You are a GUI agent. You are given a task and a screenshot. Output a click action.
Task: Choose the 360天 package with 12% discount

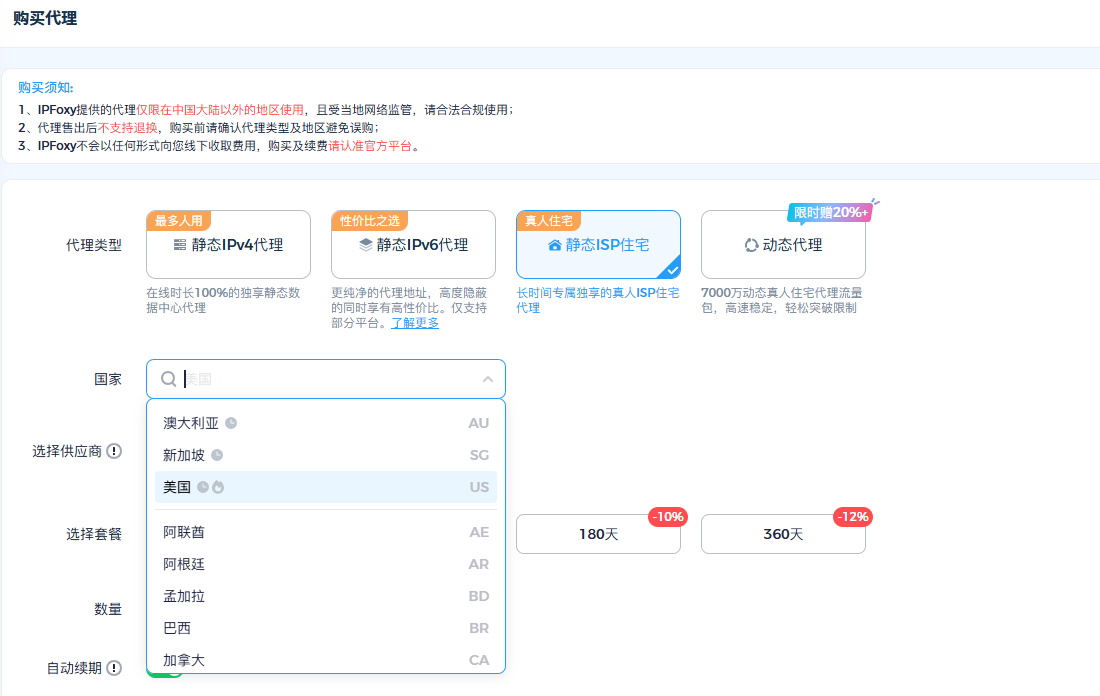tap(783, 534)
